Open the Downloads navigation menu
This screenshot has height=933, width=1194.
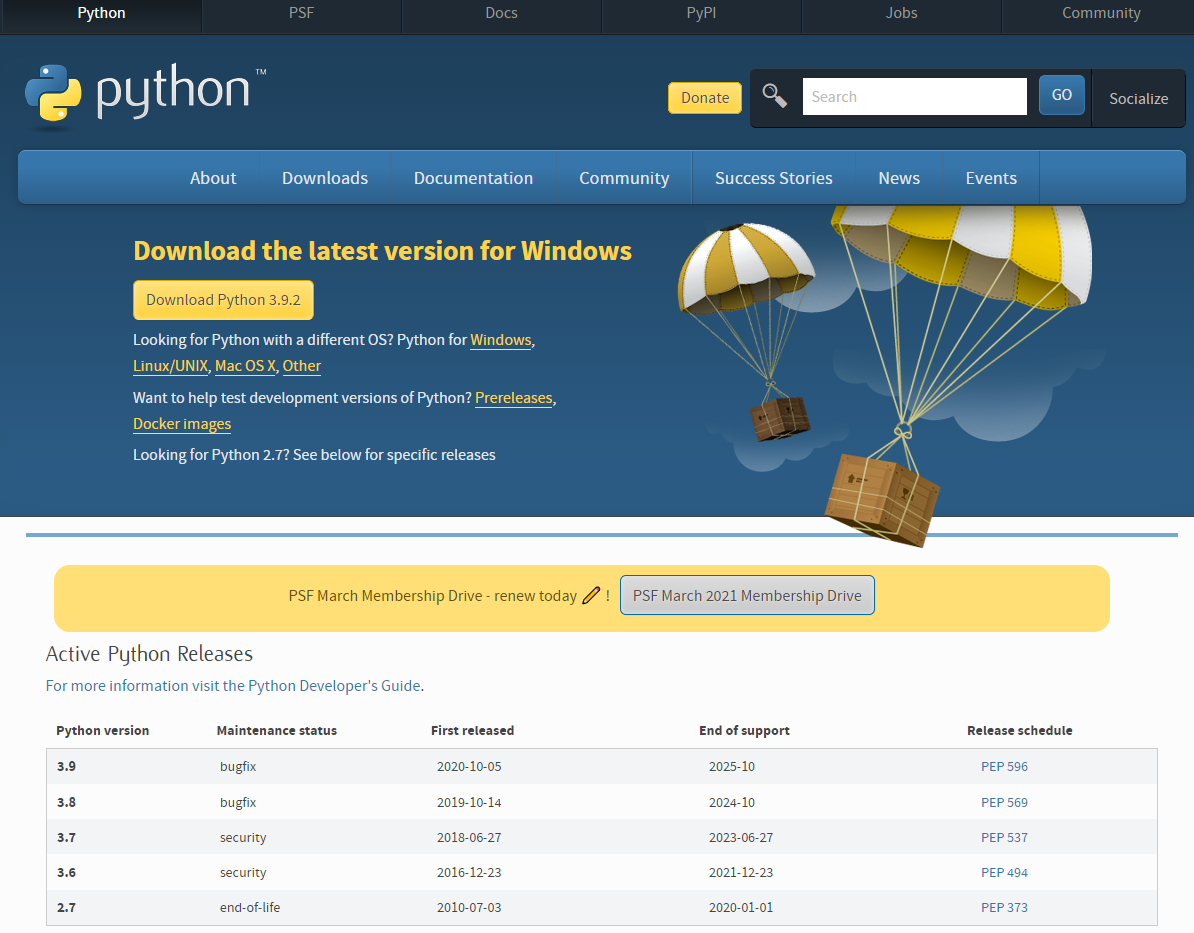click(x=325, y=177)
